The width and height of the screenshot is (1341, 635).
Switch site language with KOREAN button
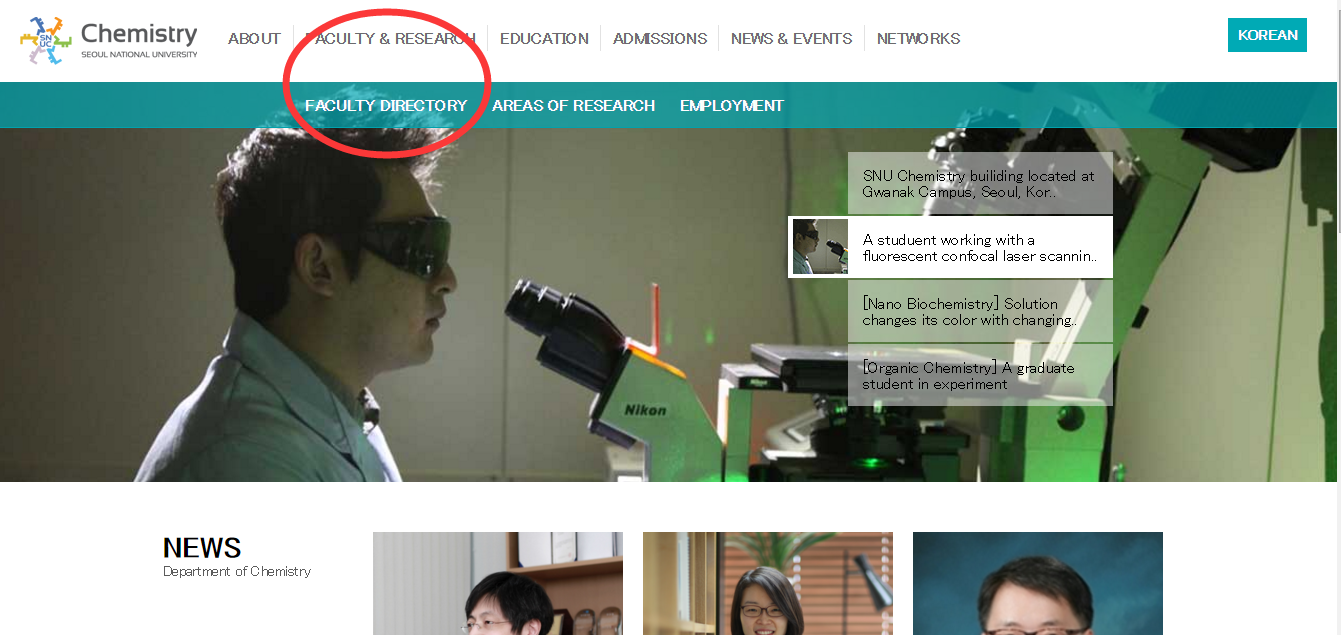[x=1267, y=35]
